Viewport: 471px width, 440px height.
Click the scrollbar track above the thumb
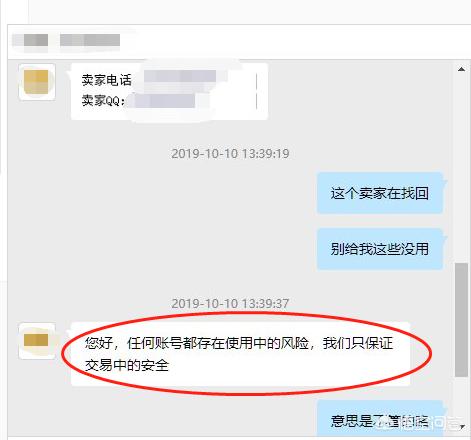point(461,168)
